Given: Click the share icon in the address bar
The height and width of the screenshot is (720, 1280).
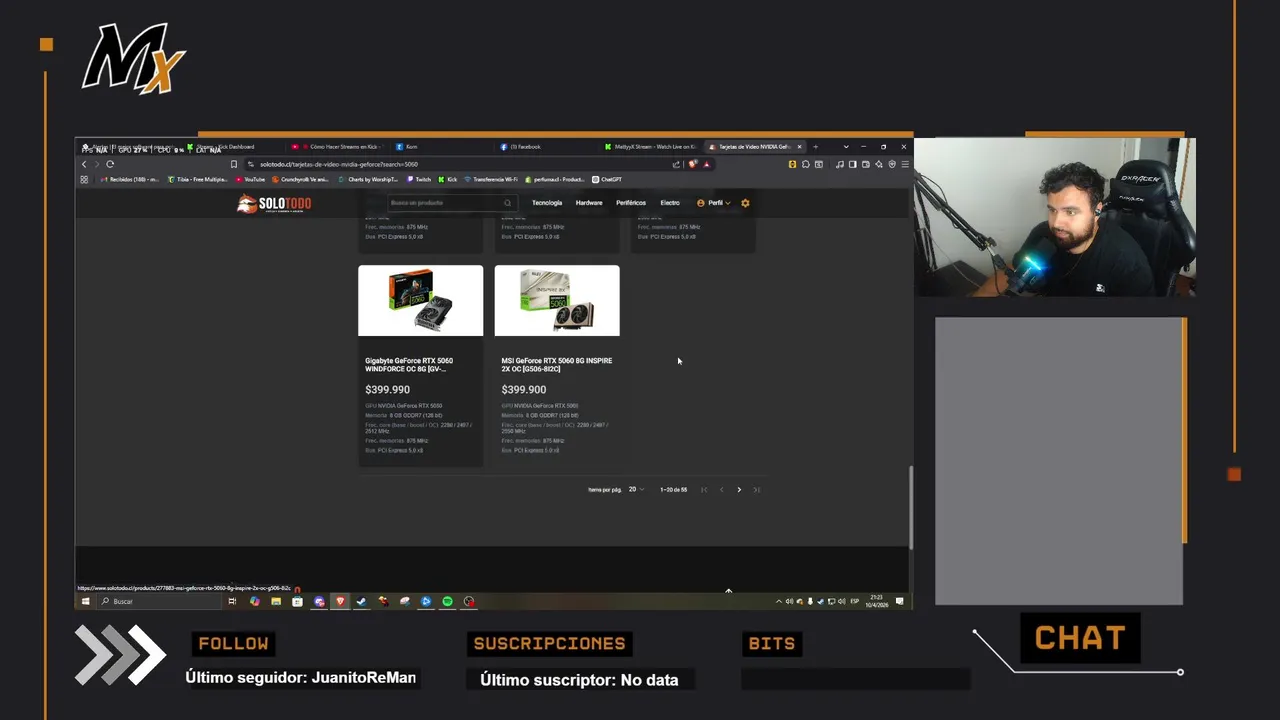Looking at the screenshot, I should click(676, 164).
